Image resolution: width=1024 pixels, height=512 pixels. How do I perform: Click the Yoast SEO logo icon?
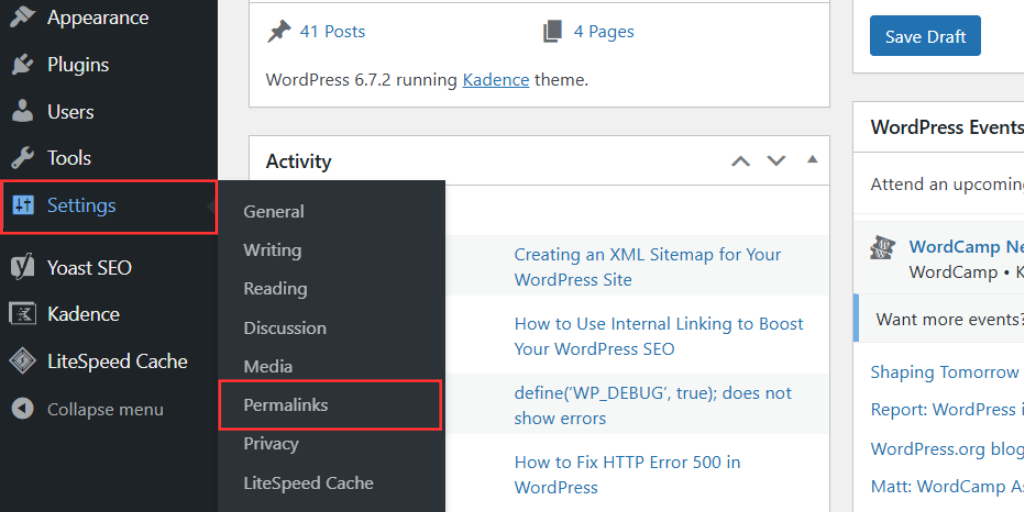click(22, 267)
